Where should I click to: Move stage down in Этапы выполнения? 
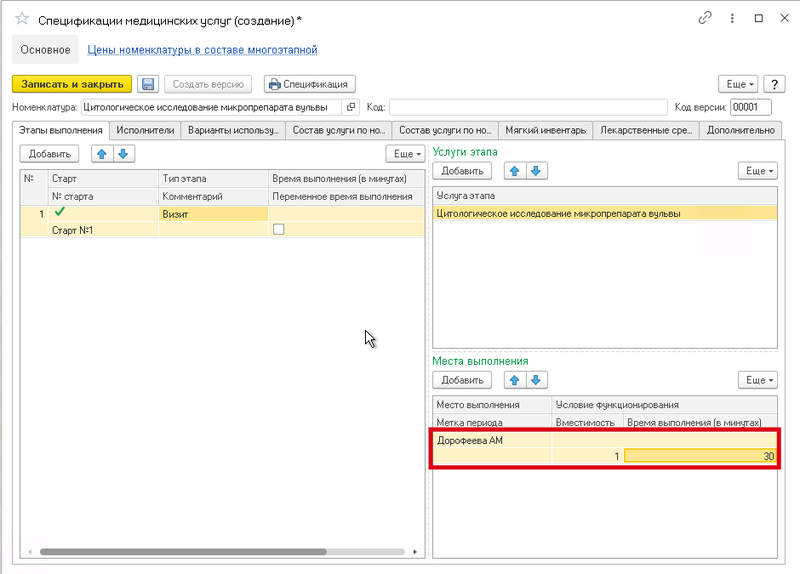[x=122, y=154]
